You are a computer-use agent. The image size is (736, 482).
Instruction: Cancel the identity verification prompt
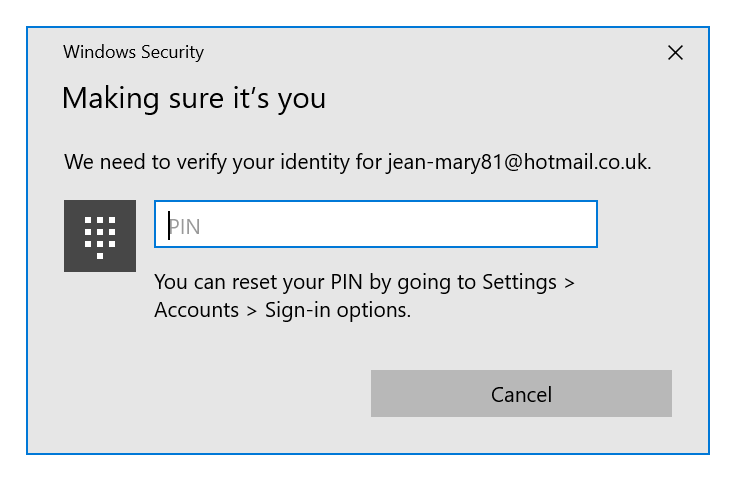coord(521,393)
